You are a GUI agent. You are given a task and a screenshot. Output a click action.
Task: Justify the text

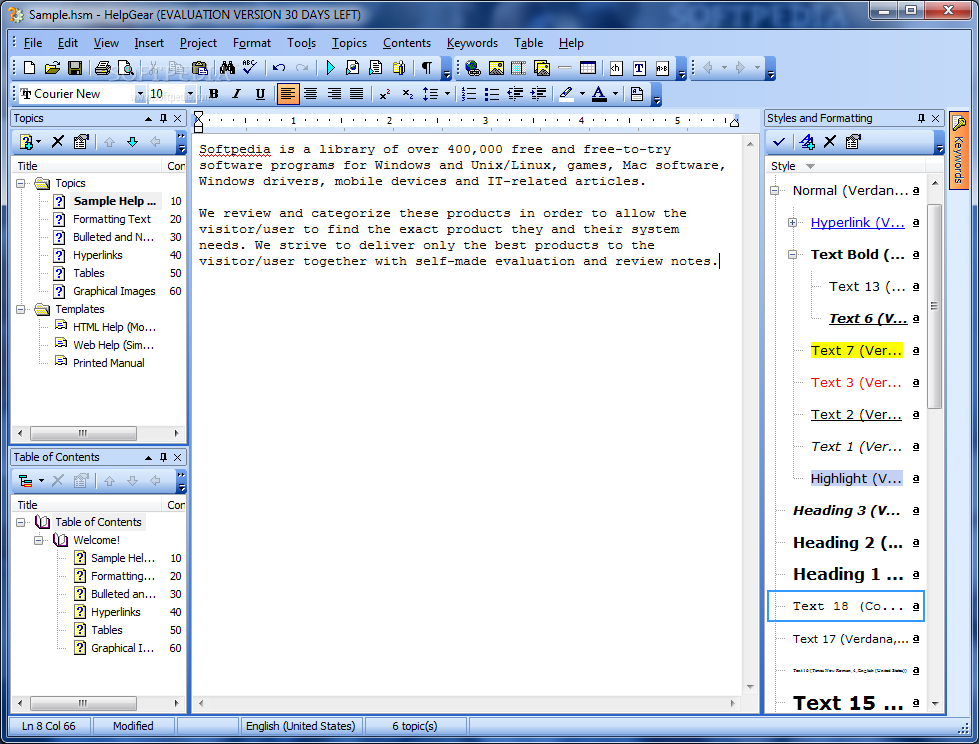[x=357, y=94]
